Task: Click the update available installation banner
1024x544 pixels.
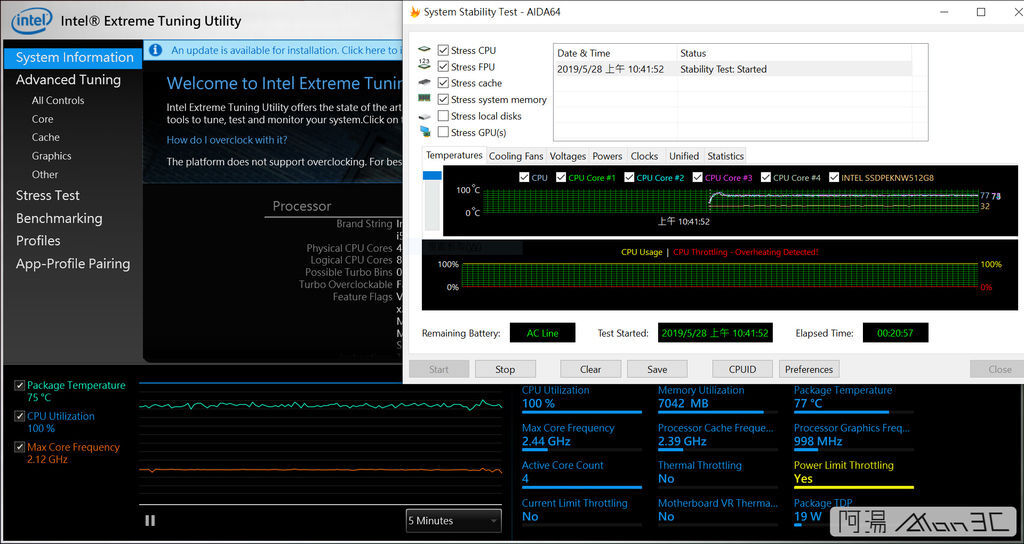Action: [273, 50]
